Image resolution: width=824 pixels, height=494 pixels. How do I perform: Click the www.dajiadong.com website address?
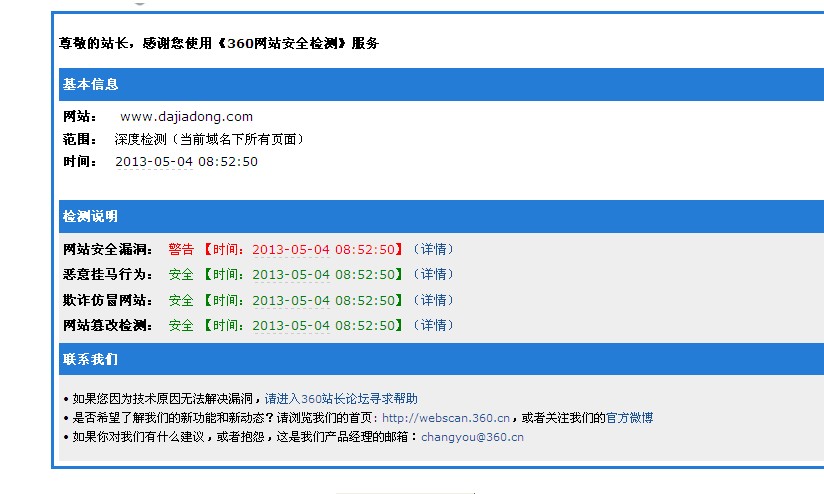click(186, 117)
